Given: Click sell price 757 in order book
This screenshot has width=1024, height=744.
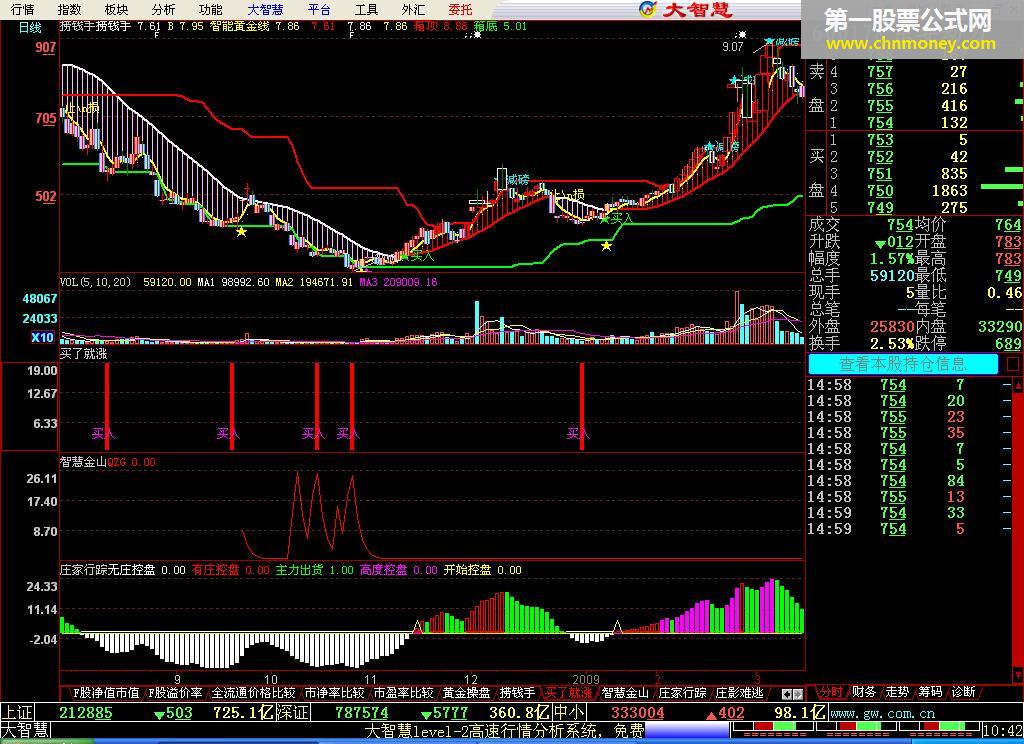Looking at the screenshot, I should 880,72.
